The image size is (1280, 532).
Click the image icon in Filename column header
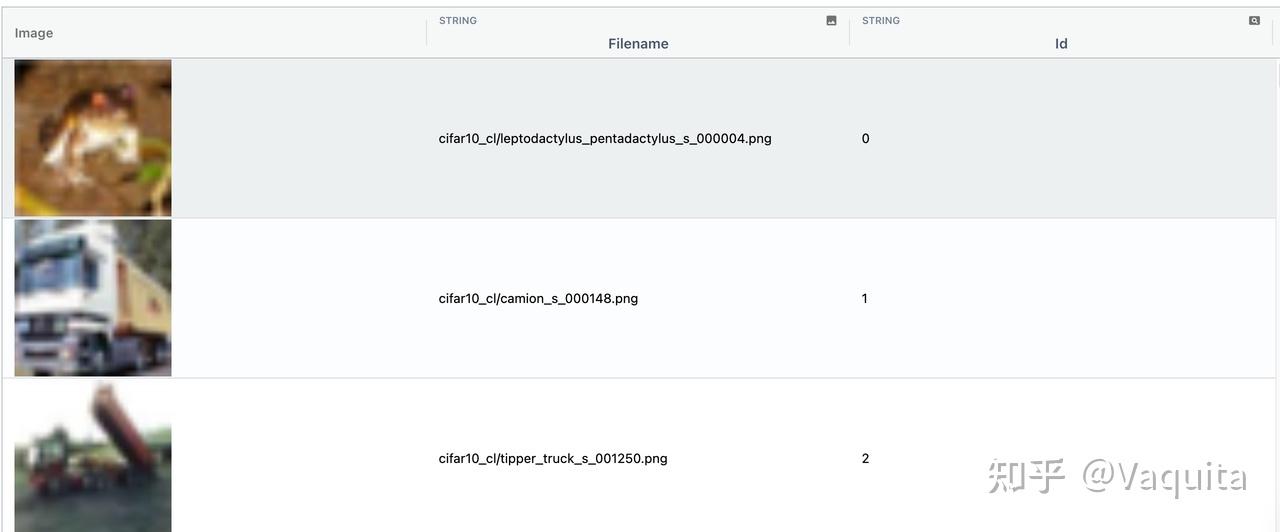point(831,21)
